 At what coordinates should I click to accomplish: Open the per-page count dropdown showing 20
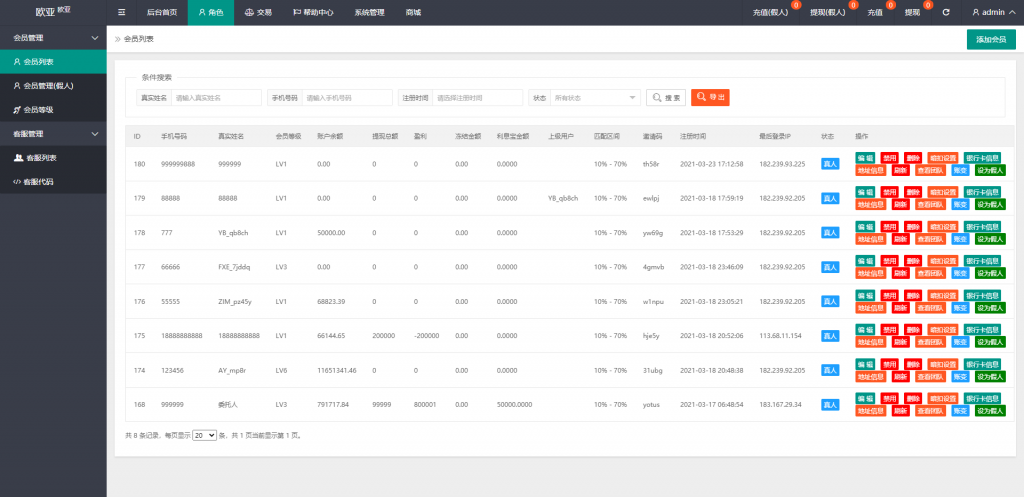[x=204, y=436]
